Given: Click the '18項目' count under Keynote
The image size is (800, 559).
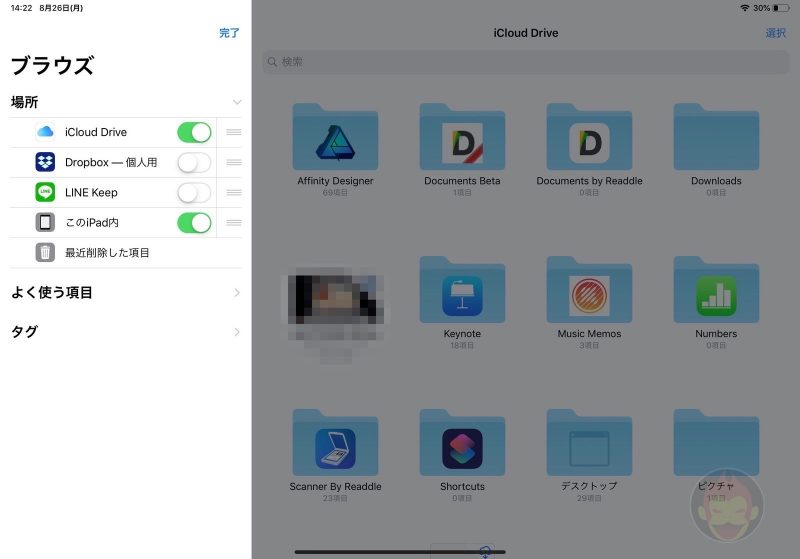Looking at the screenshot, I should pyautogui.click(x=462, y=346).
